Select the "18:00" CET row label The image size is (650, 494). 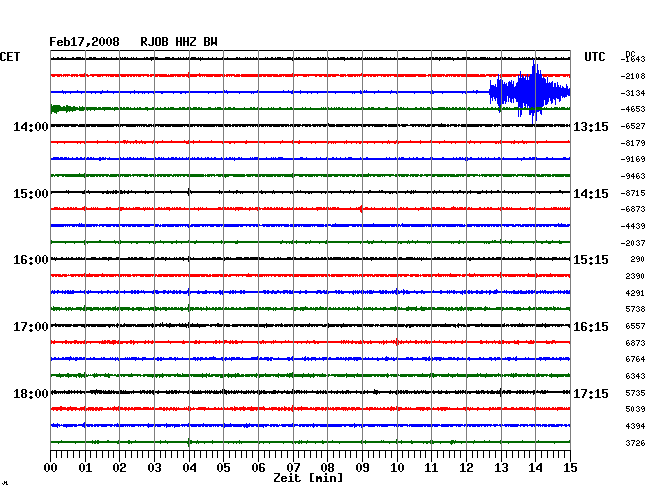(x=31, y=393)
